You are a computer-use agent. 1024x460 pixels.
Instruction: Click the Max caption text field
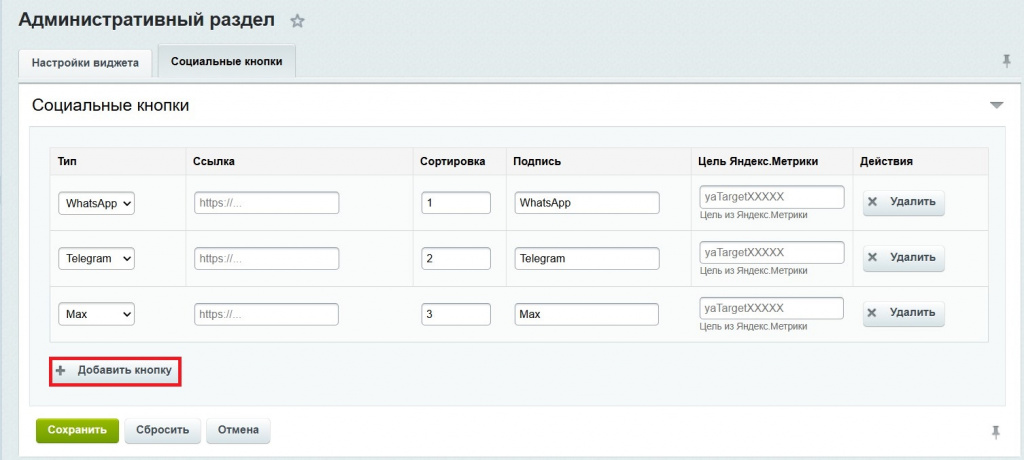coord(586,314)
